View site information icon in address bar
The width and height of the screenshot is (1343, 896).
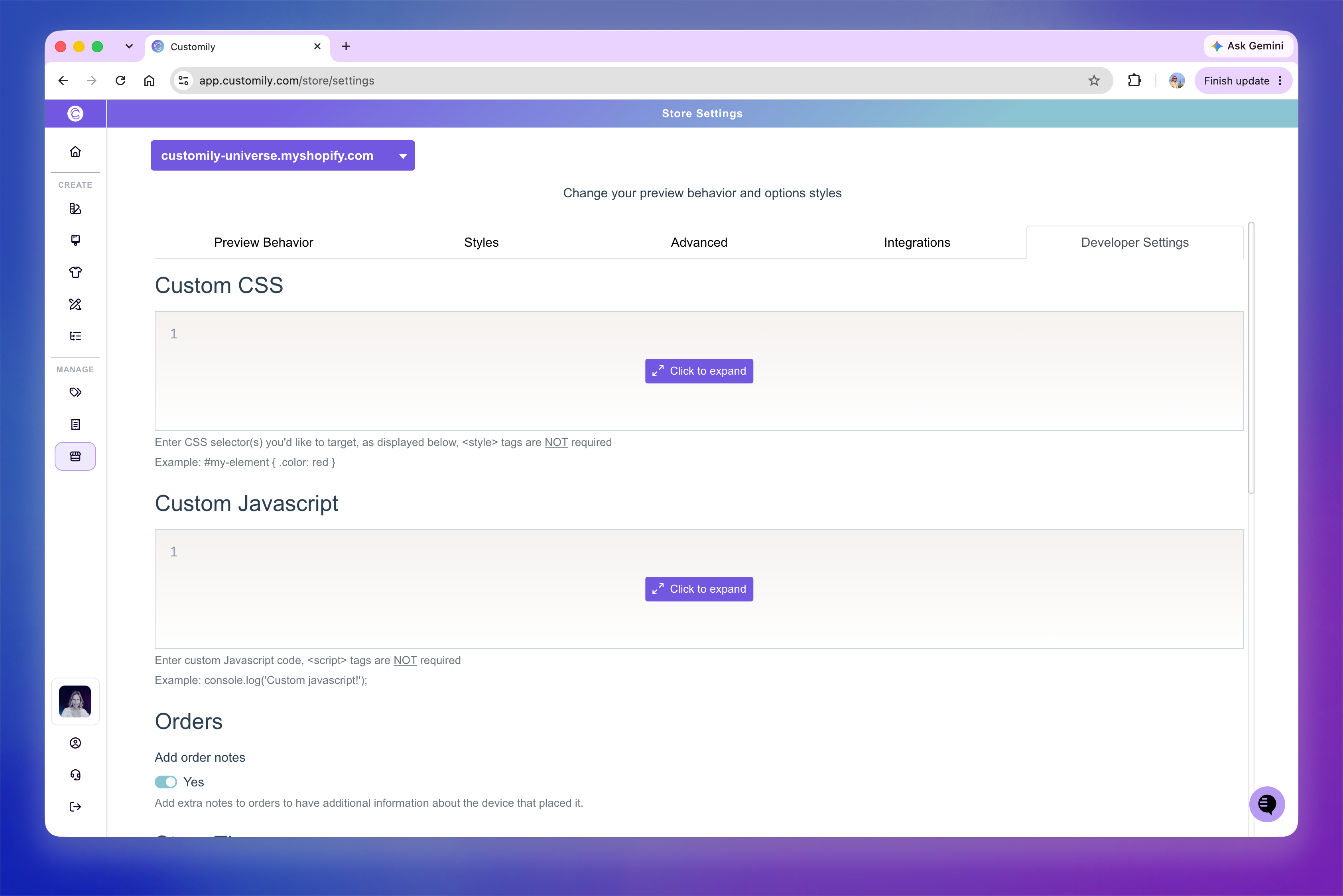point(183,81)
